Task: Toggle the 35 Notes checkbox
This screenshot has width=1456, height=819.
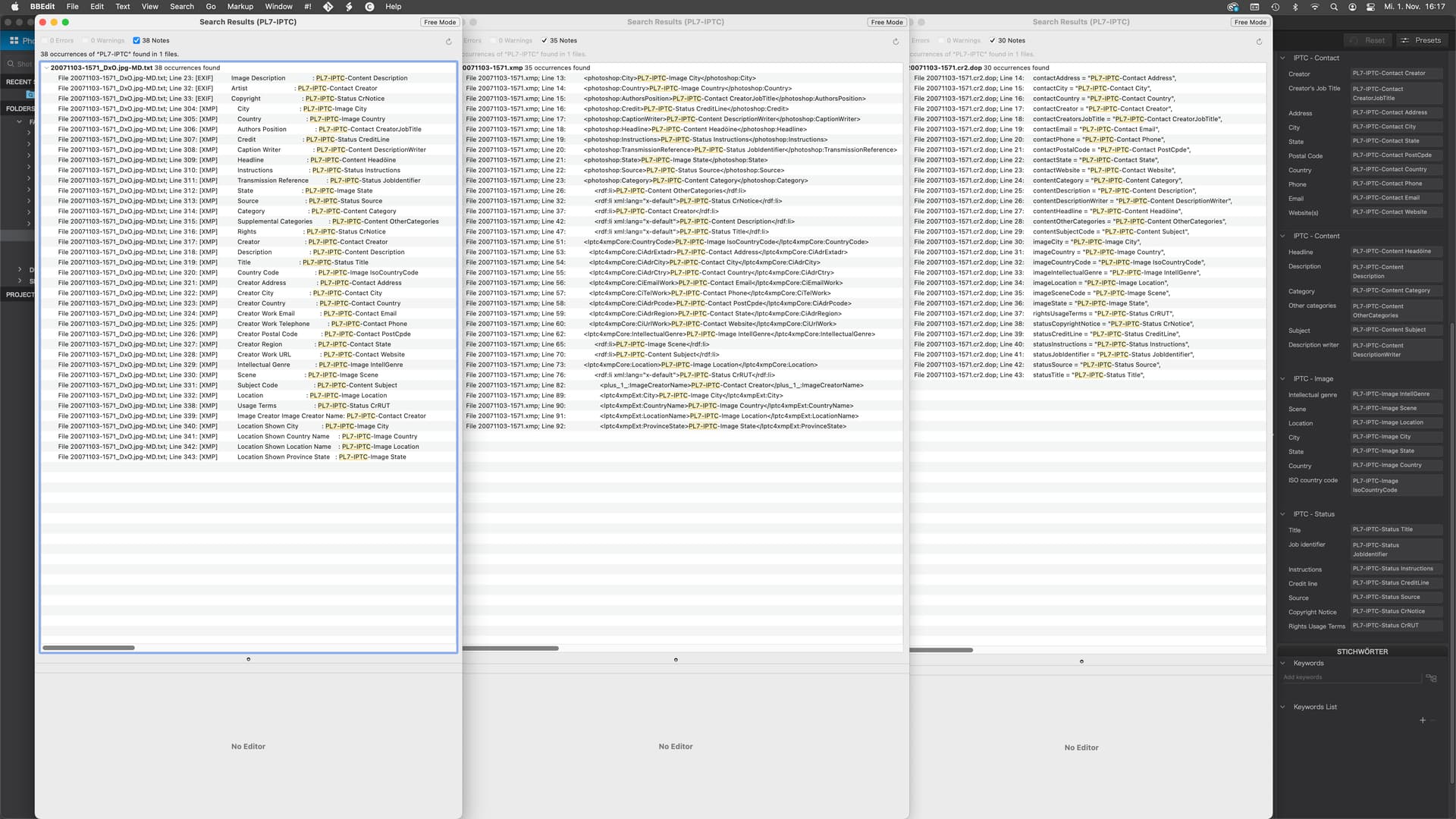Action: (544, 41)
